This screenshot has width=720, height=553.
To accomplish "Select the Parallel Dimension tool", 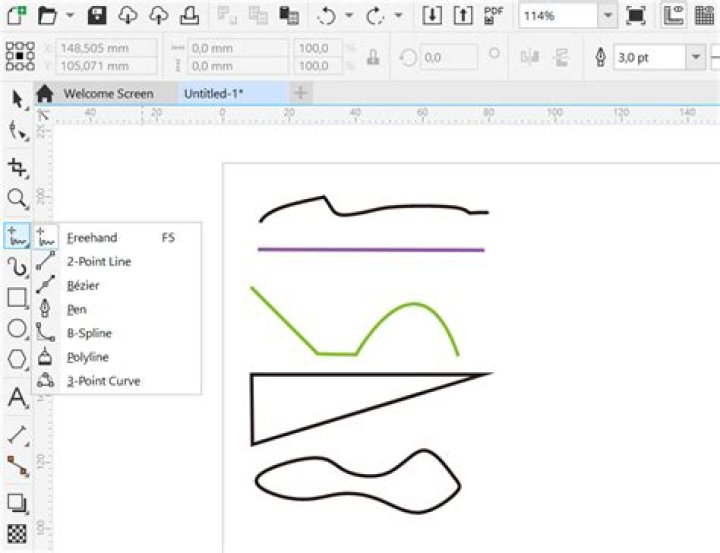I will [x=17, y=434].
